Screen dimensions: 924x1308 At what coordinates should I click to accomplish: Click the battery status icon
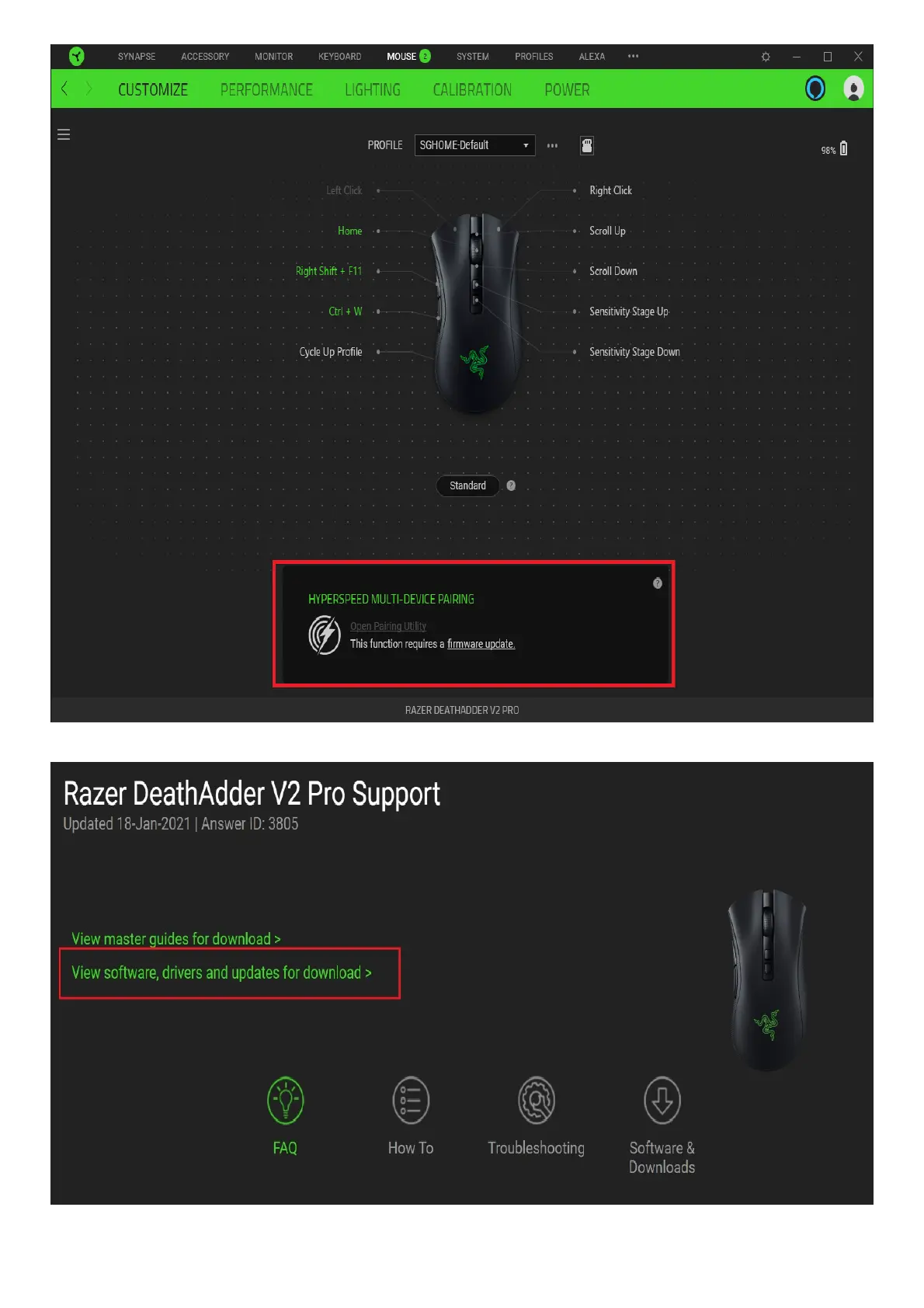tap(844, 148)
